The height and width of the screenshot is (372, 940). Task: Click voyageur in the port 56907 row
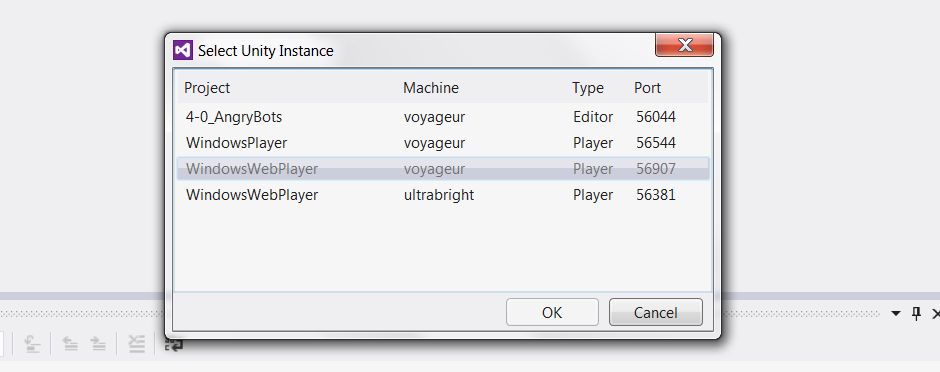434,169
